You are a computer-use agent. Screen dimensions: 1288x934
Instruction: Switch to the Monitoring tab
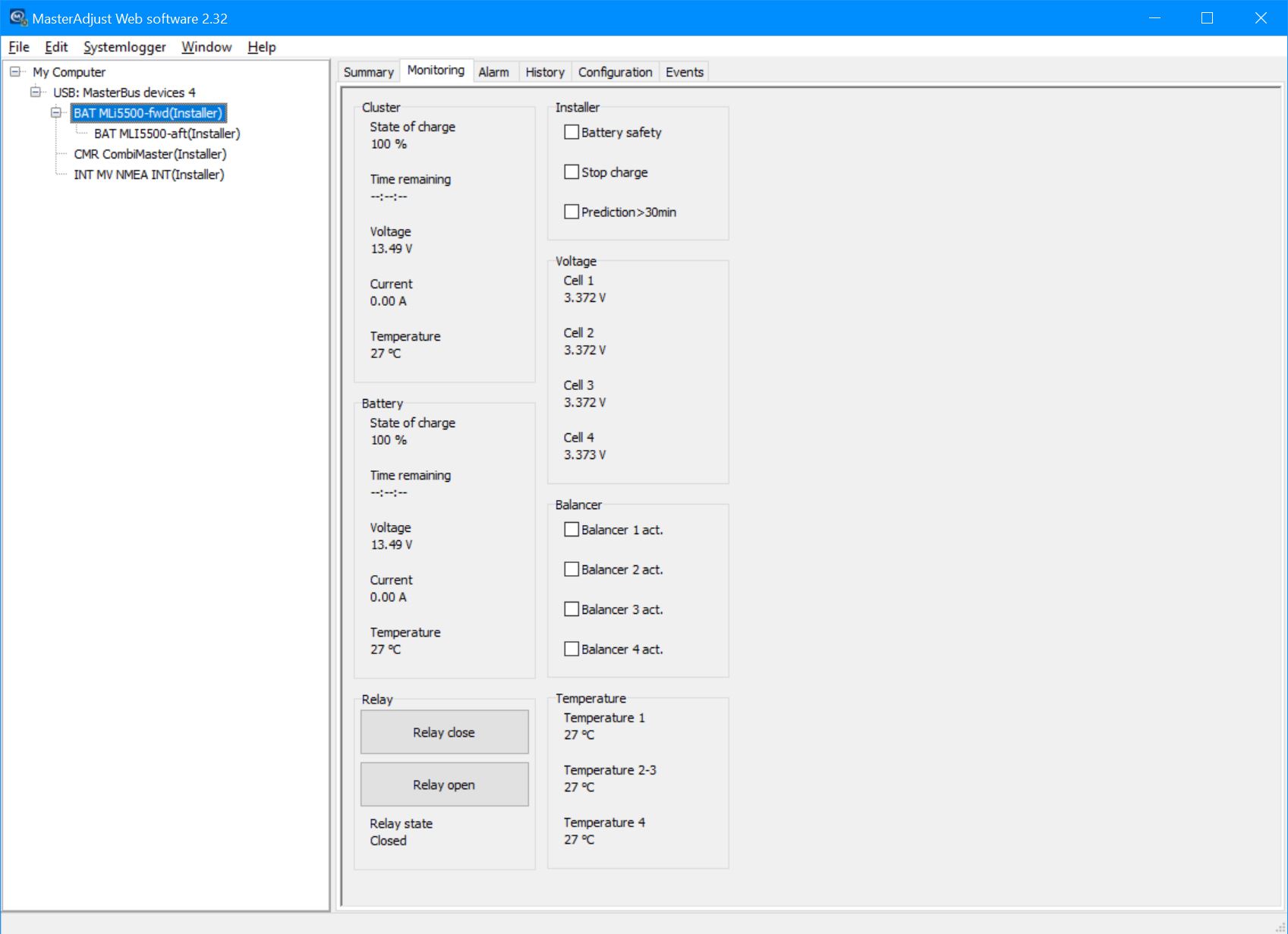[x=436, y=70]
